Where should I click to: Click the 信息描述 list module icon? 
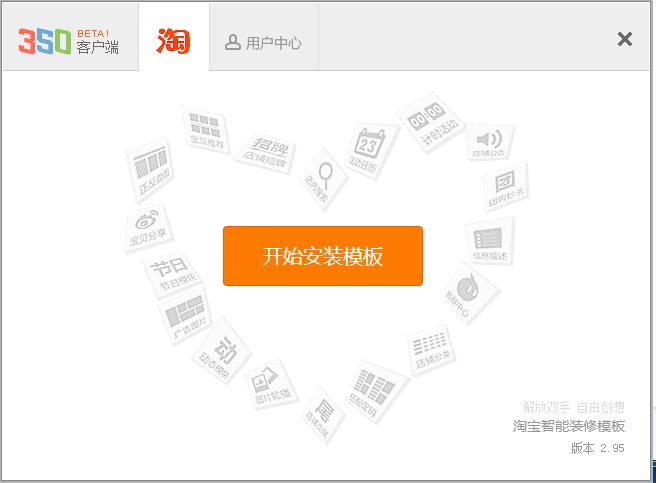[490, 241]
